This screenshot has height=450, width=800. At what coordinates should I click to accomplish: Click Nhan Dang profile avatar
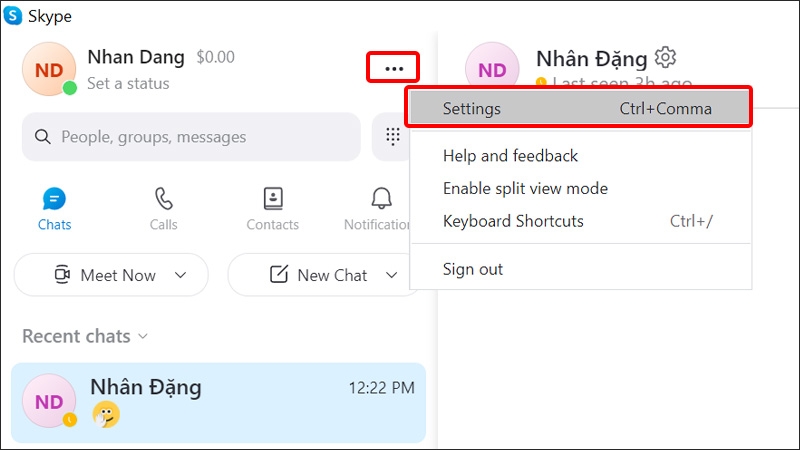[x=49, y=69]
